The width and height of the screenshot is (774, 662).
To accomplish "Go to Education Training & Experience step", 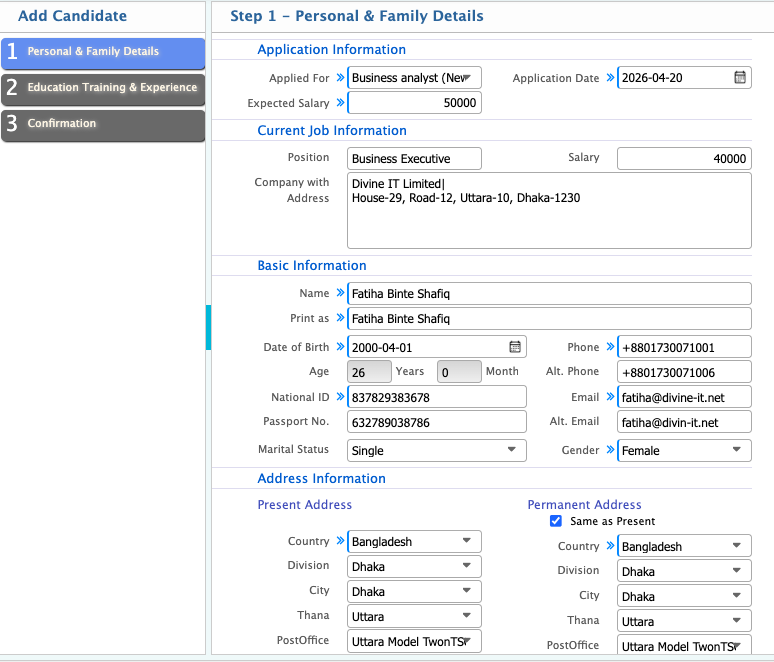I will pos(103,88).
